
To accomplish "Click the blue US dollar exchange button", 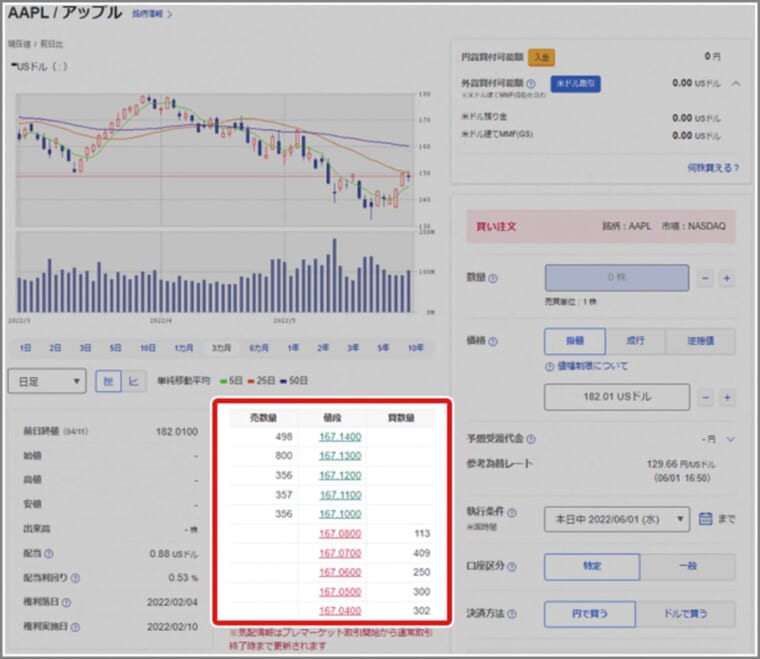I will [x=575, y=84].
